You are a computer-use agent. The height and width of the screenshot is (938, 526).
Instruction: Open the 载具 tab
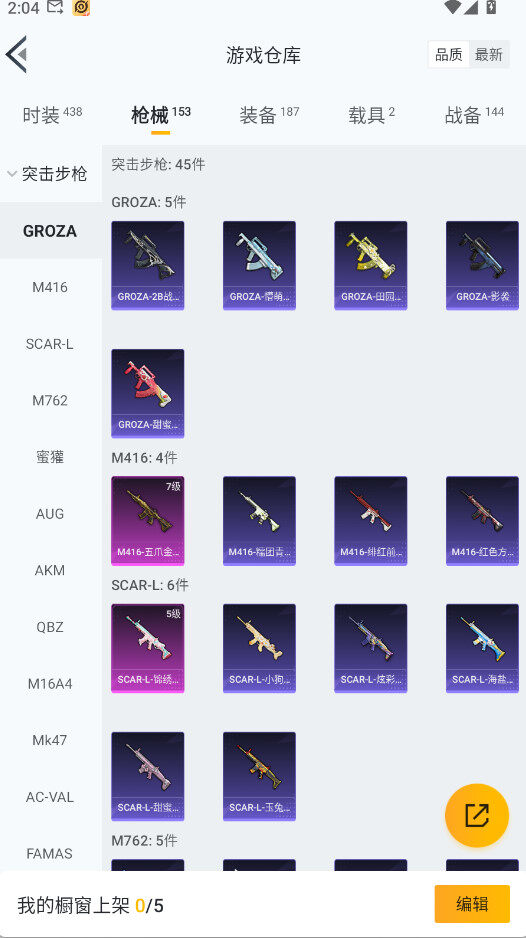372,114
